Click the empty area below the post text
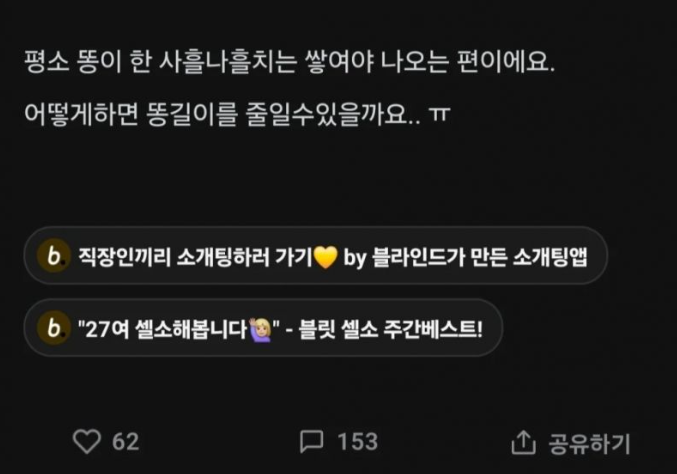677x474 pixels. coord(337,177)
